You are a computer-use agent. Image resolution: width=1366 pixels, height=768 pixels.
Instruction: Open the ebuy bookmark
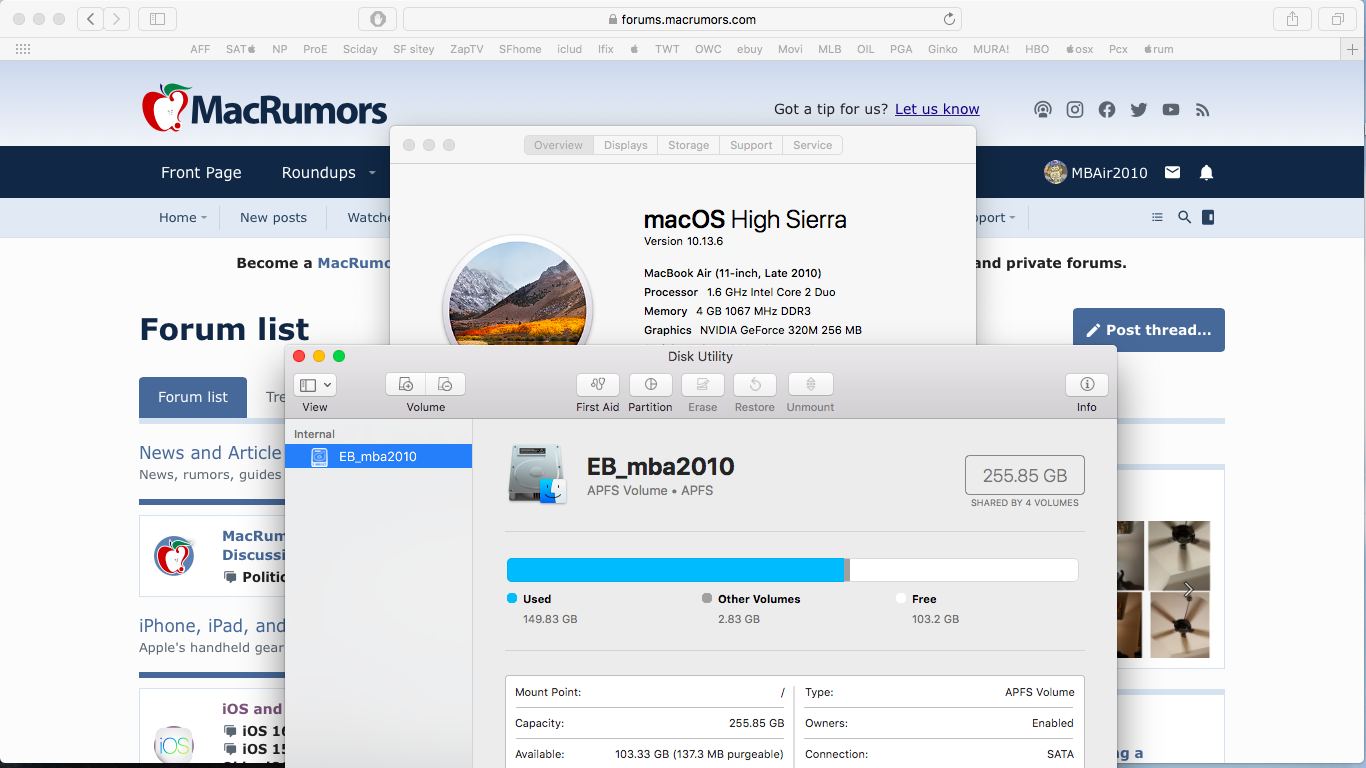[x=750, y=49]
